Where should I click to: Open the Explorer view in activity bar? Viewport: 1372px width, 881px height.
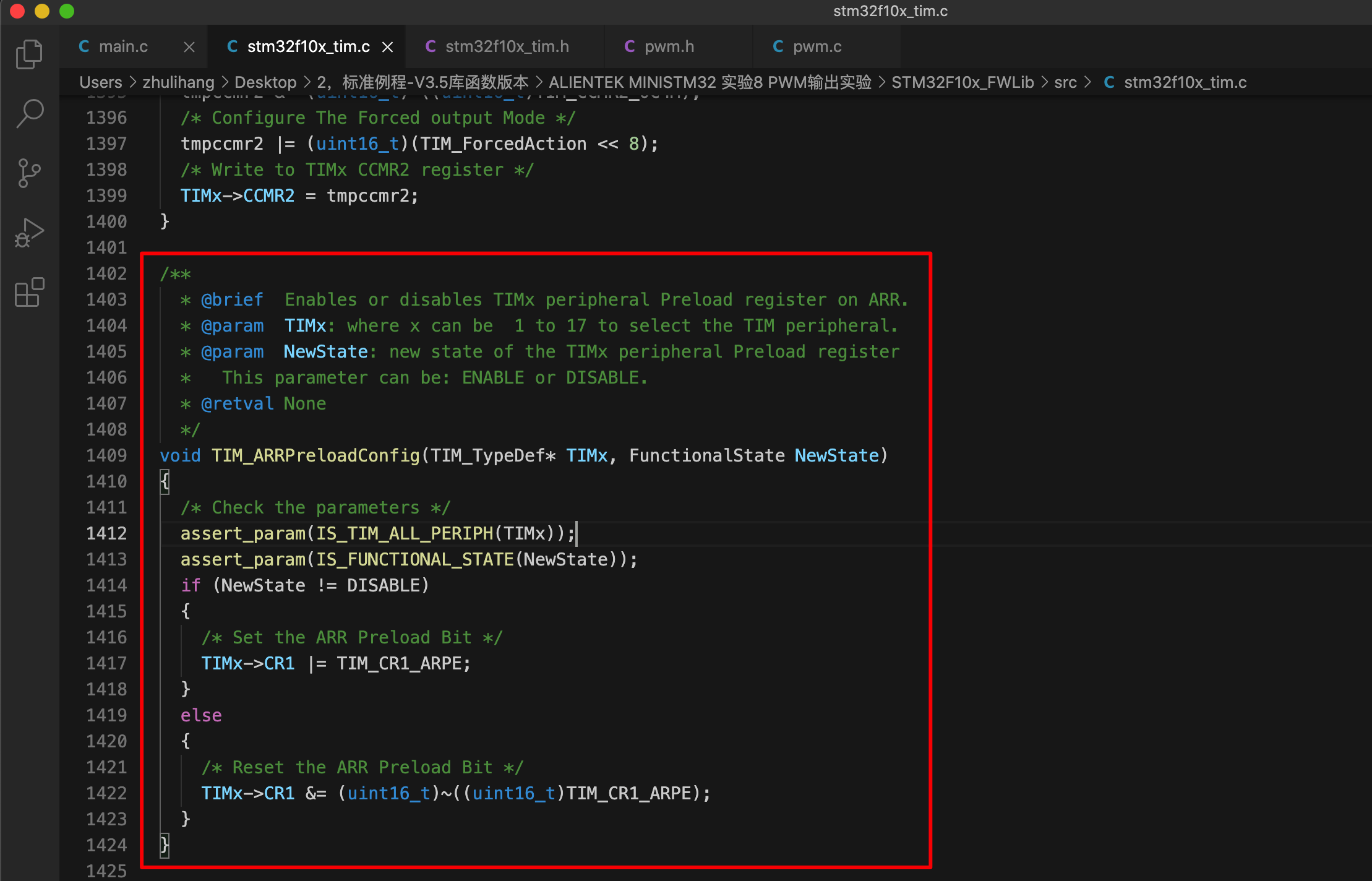pos(29,54)
